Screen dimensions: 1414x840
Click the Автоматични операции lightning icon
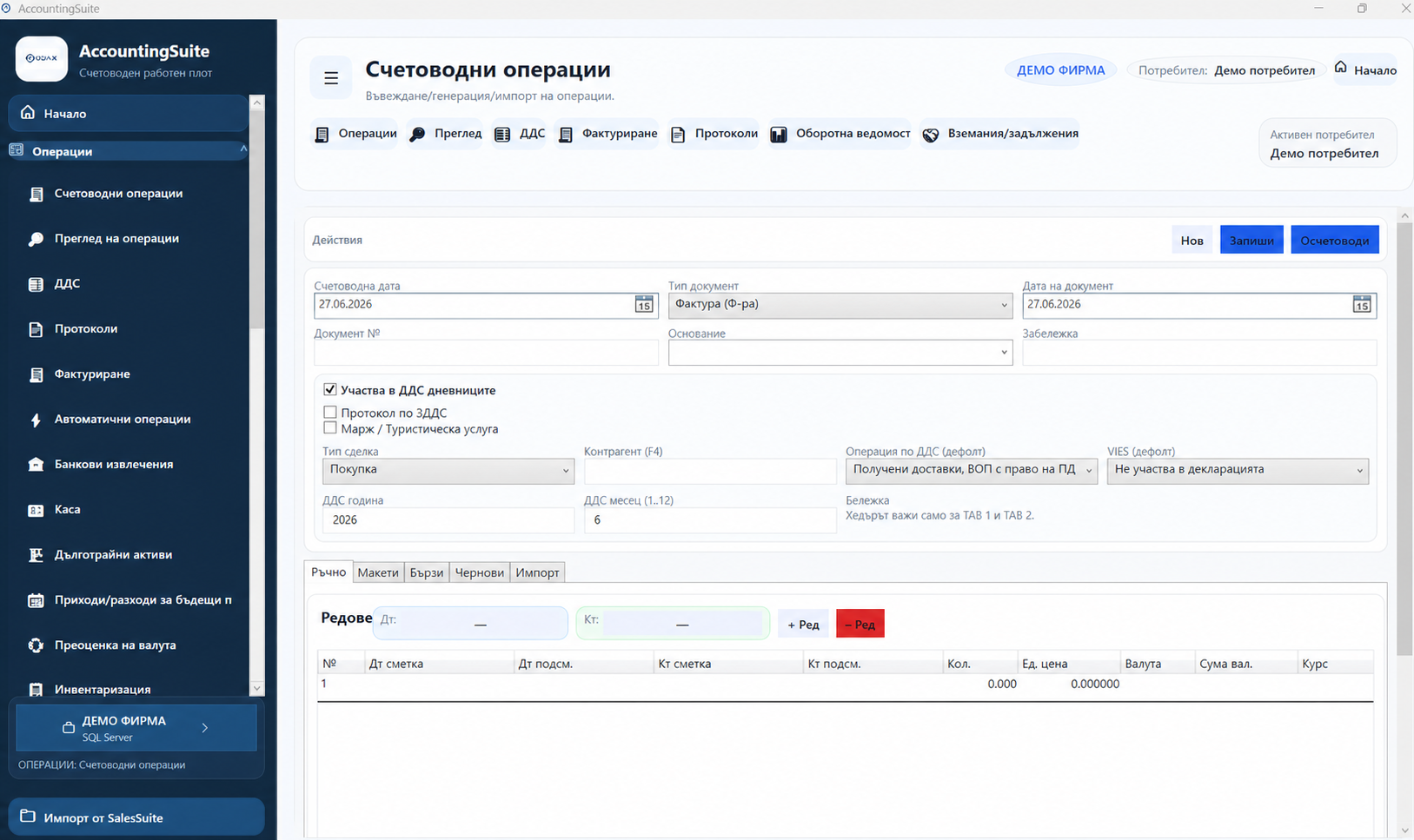[x=36, y=420]
